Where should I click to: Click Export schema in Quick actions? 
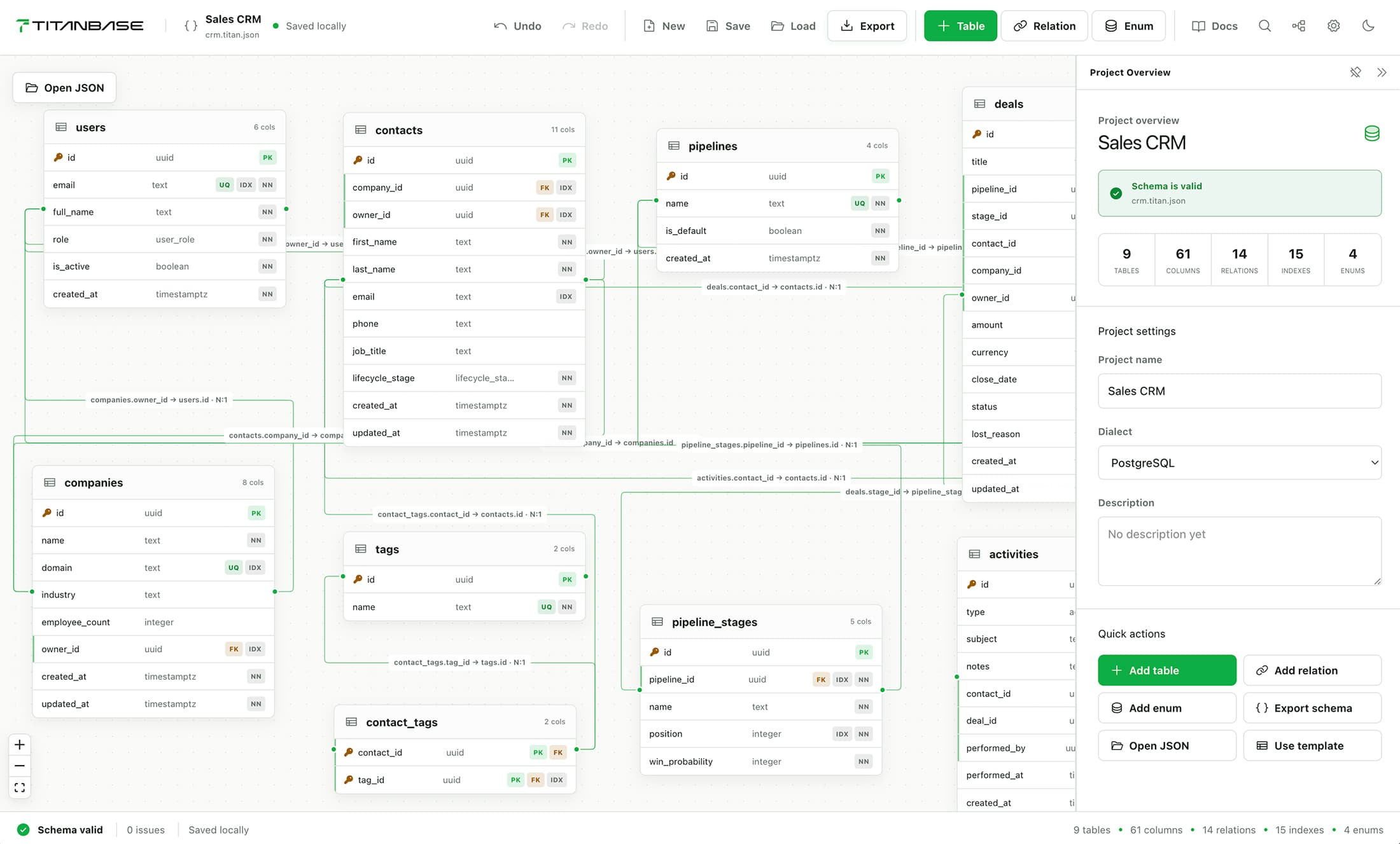(1312, 708)
